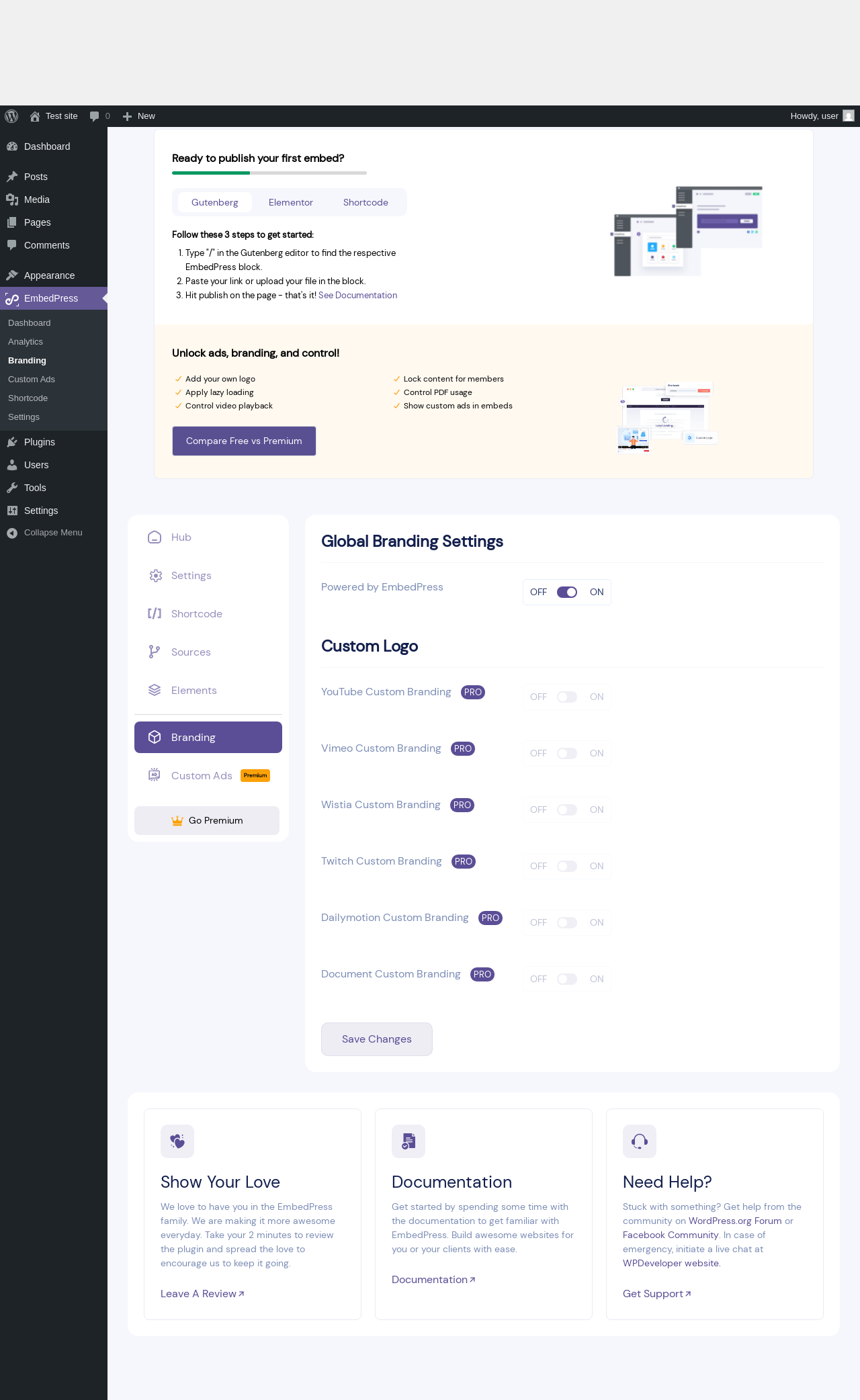Click the Users person icon
This screenshot has height=1400, width=860.
(12, 465)
